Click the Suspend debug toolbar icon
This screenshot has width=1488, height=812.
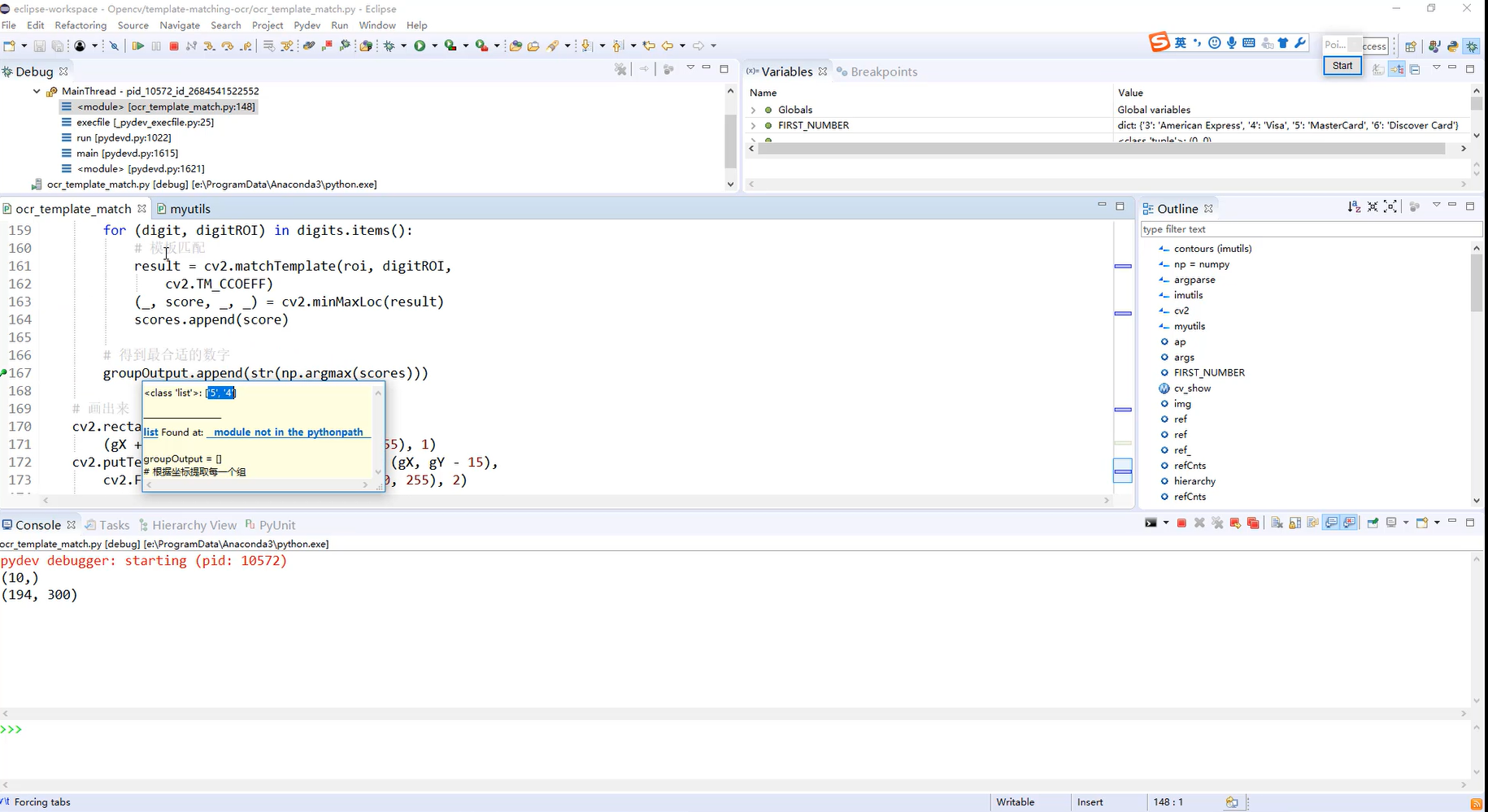pyautogui.click(x=156, y=46)
